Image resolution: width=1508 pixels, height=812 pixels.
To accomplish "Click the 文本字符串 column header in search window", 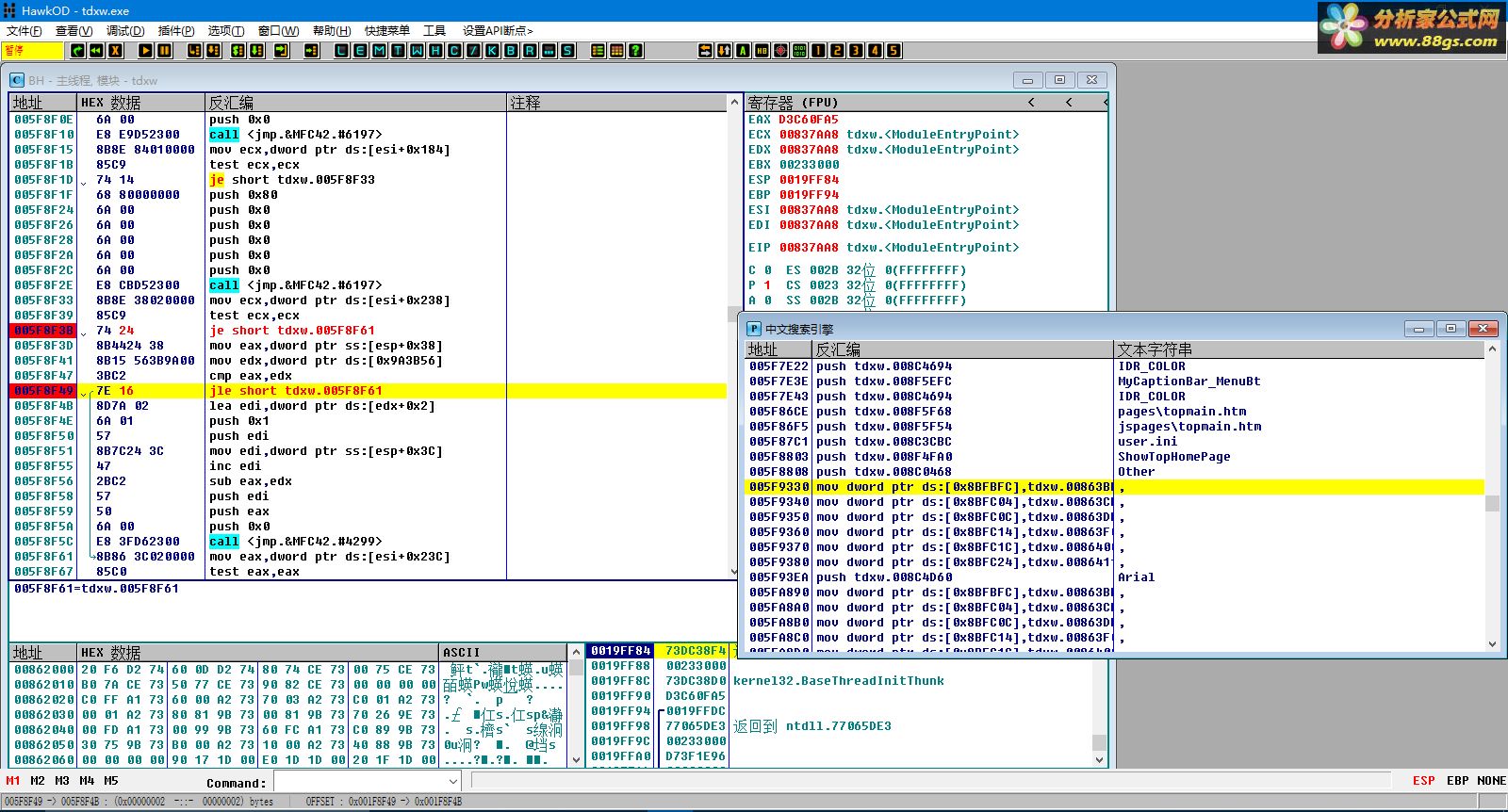I will [x=1299, y=349].
